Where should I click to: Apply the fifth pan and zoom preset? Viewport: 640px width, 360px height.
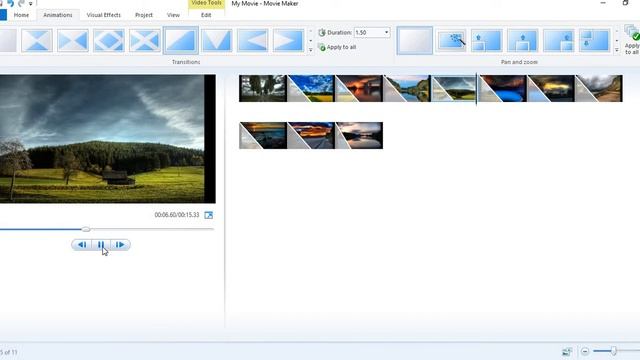click(x=558, y=40)
